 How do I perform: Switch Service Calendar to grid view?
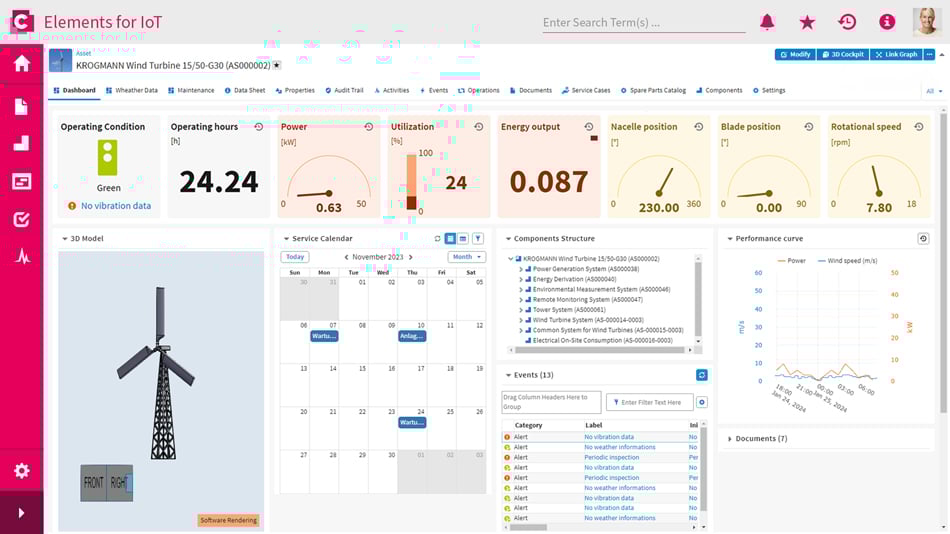[x=450, y=239]
